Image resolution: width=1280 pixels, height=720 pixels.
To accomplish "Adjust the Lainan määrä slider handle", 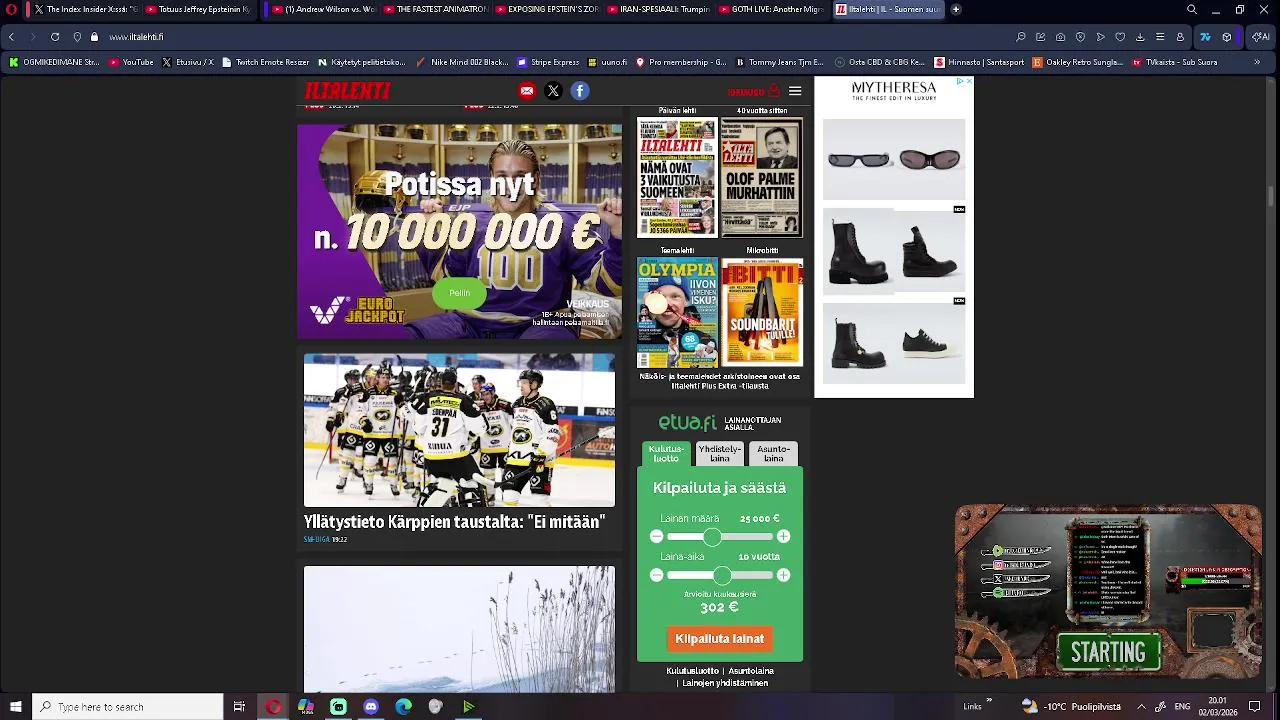I will pos(711,537).
